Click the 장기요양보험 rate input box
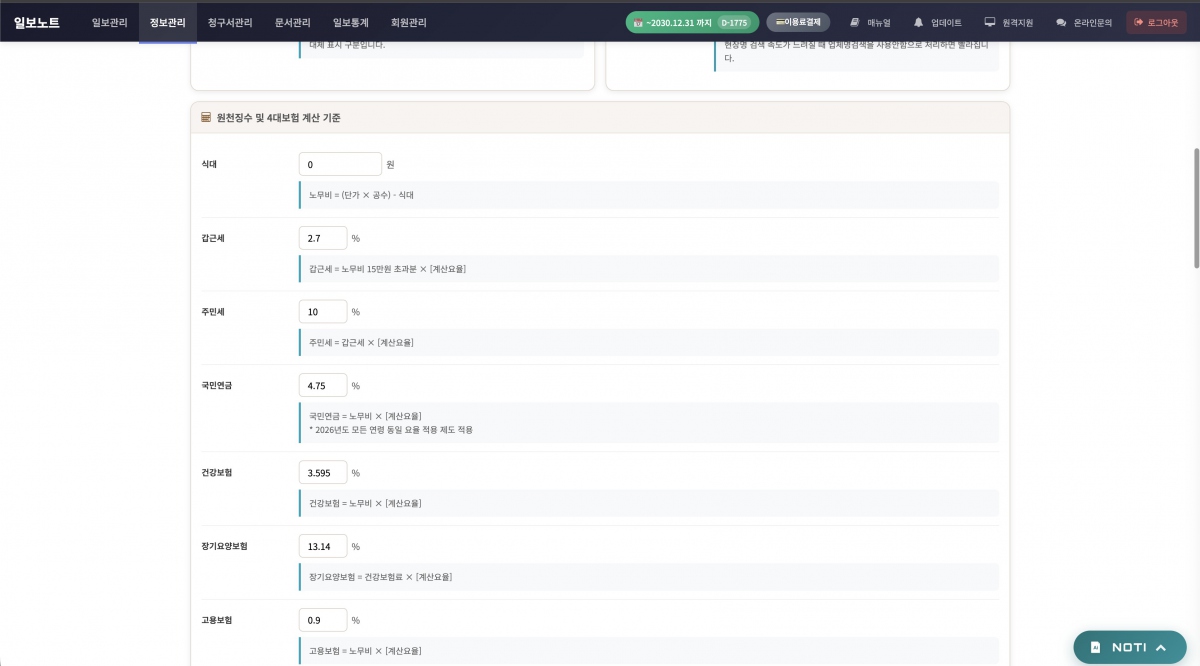The width and height of the screenshot is (1200, 666). click(322, 546)
